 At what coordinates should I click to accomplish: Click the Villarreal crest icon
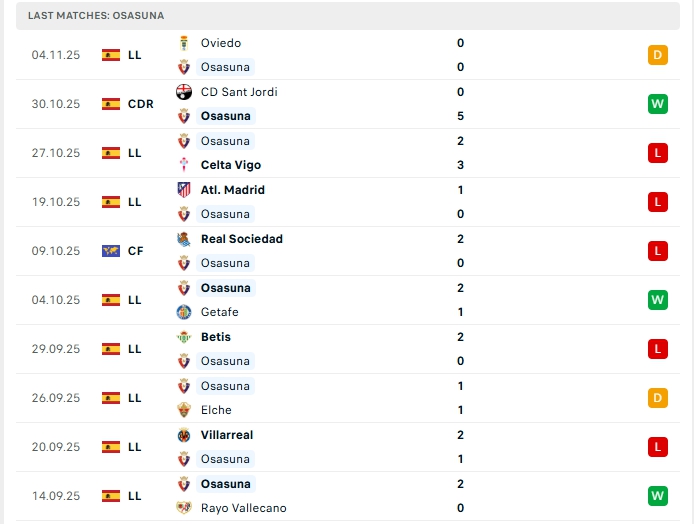184,435
